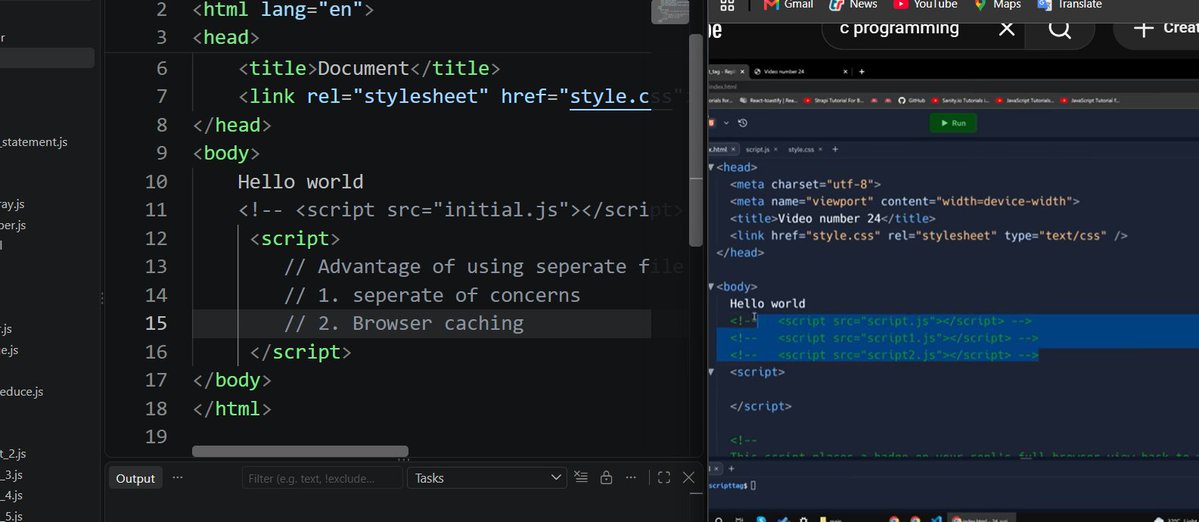Open the browser apps grid icon
The height and width of the screenshot is (522, 1199).
pyautogui.click(x=727, y=5)
